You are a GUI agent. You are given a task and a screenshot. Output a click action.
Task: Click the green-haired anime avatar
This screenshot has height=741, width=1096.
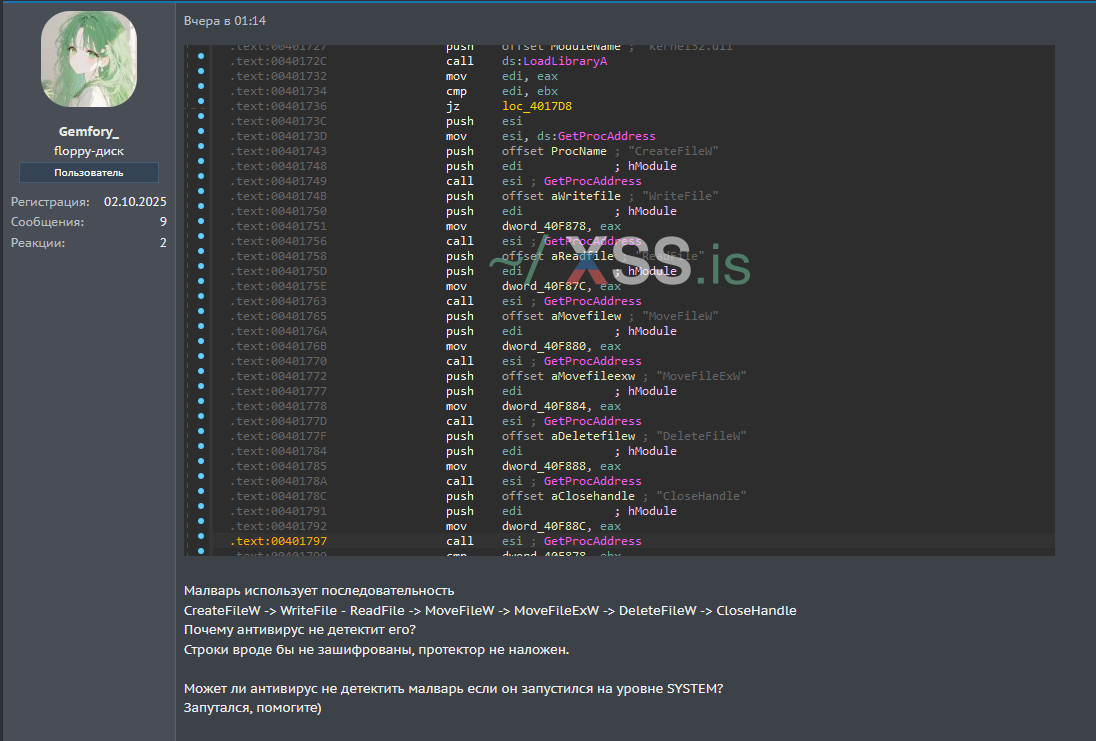coord(89,61)
